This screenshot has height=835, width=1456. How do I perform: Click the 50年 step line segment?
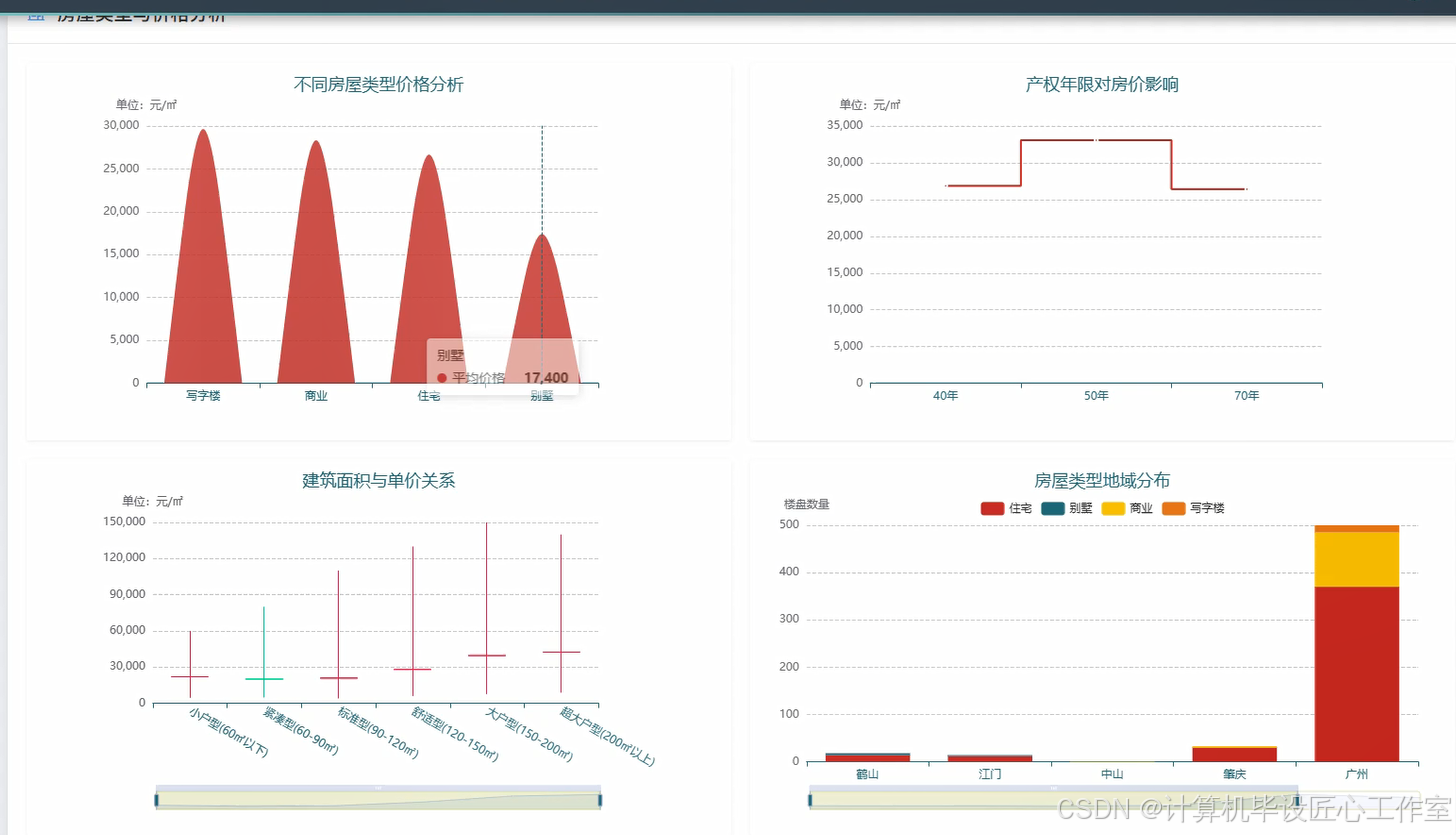tap(1096, 140)
